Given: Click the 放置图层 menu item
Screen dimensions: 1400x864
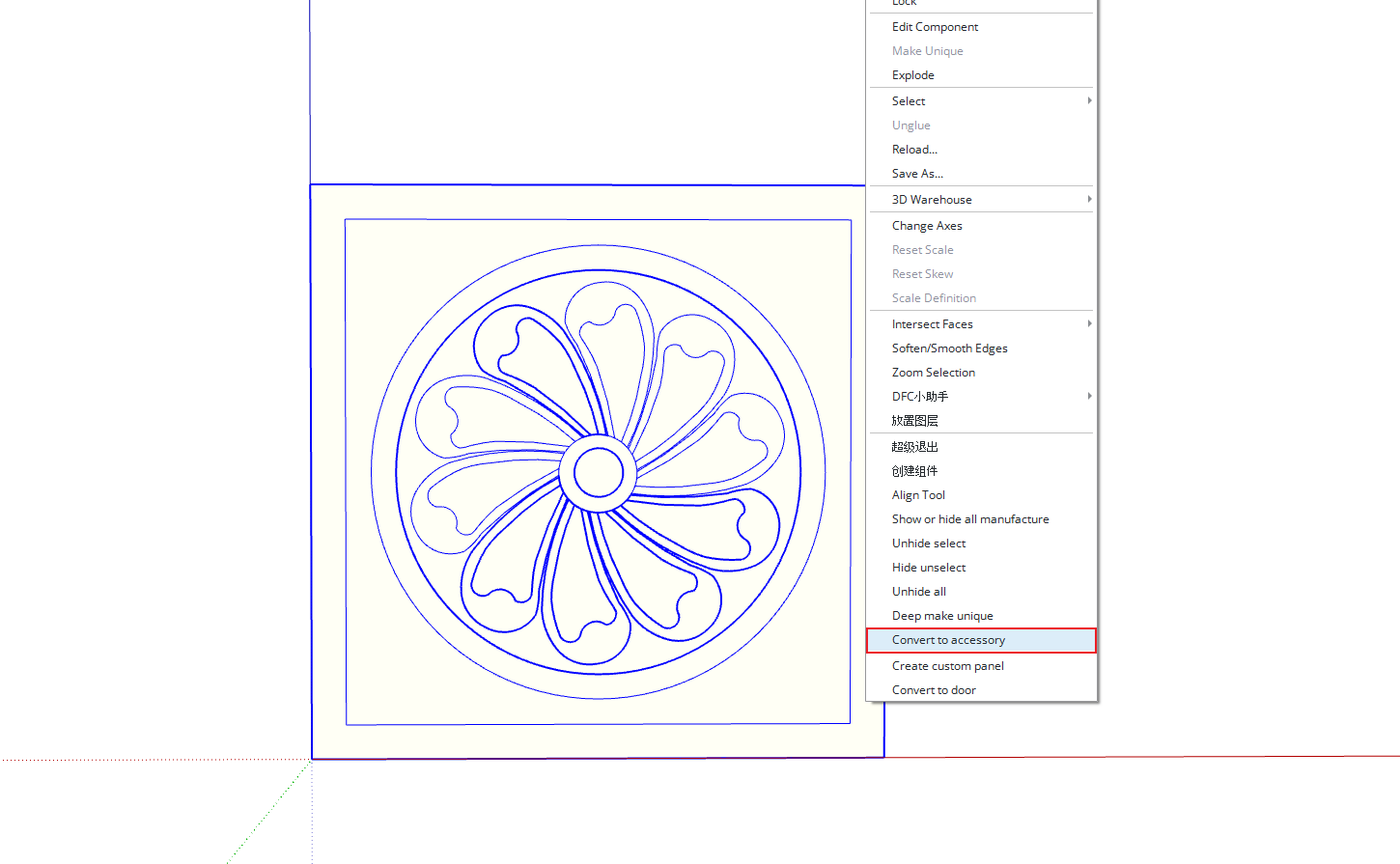Looking at the screenshot, I should 914,421.
